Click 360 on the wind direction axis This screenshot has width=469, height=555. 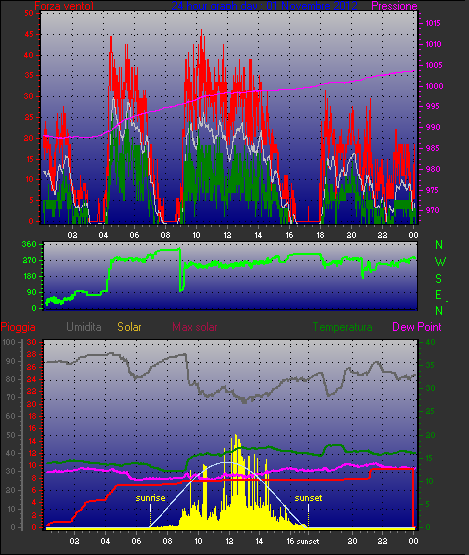(29, 244)
